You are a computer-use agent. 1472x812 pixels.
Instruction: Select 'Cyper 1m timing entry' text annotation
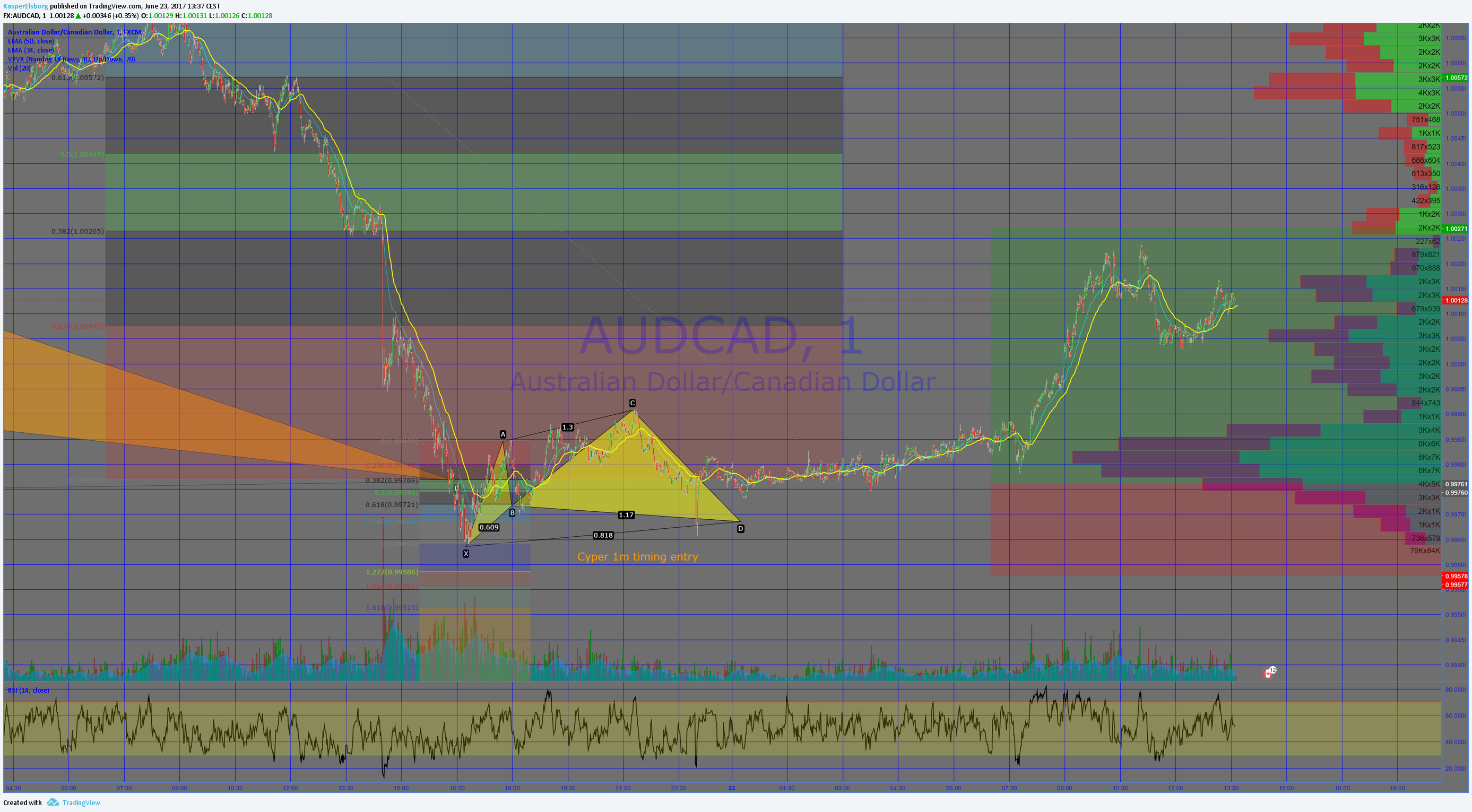pos(638,556)
